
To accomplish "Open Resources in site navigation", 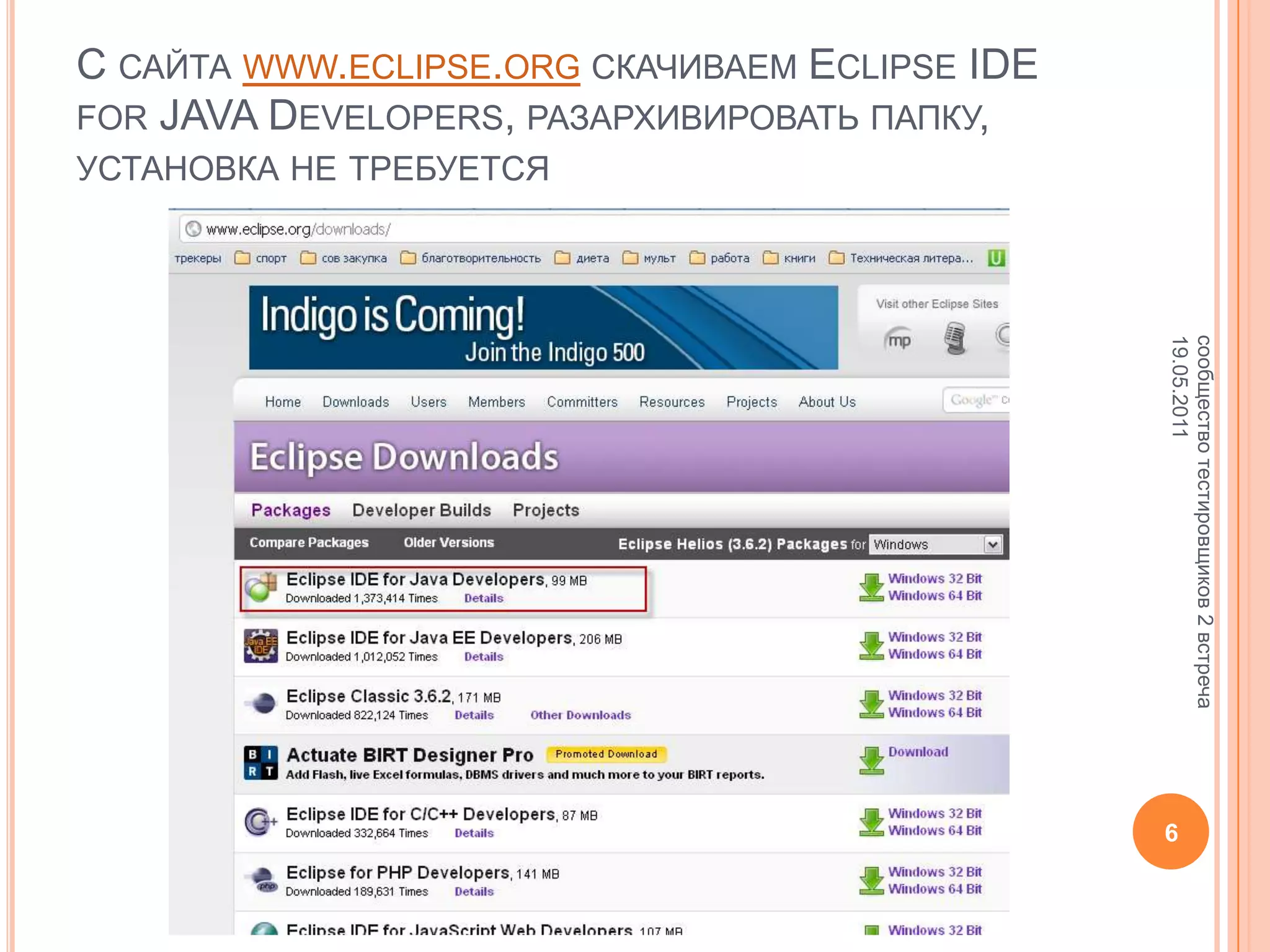I will (x=672, y=402).
